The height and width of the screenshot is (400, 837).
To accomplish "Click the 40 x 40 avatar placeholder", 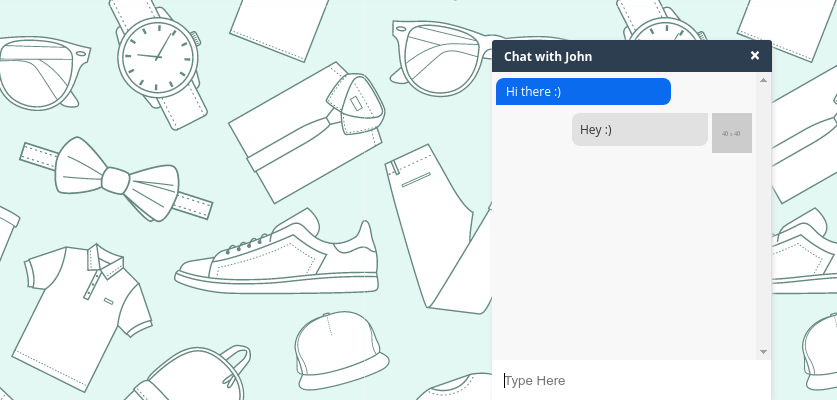I will (731, 133).
